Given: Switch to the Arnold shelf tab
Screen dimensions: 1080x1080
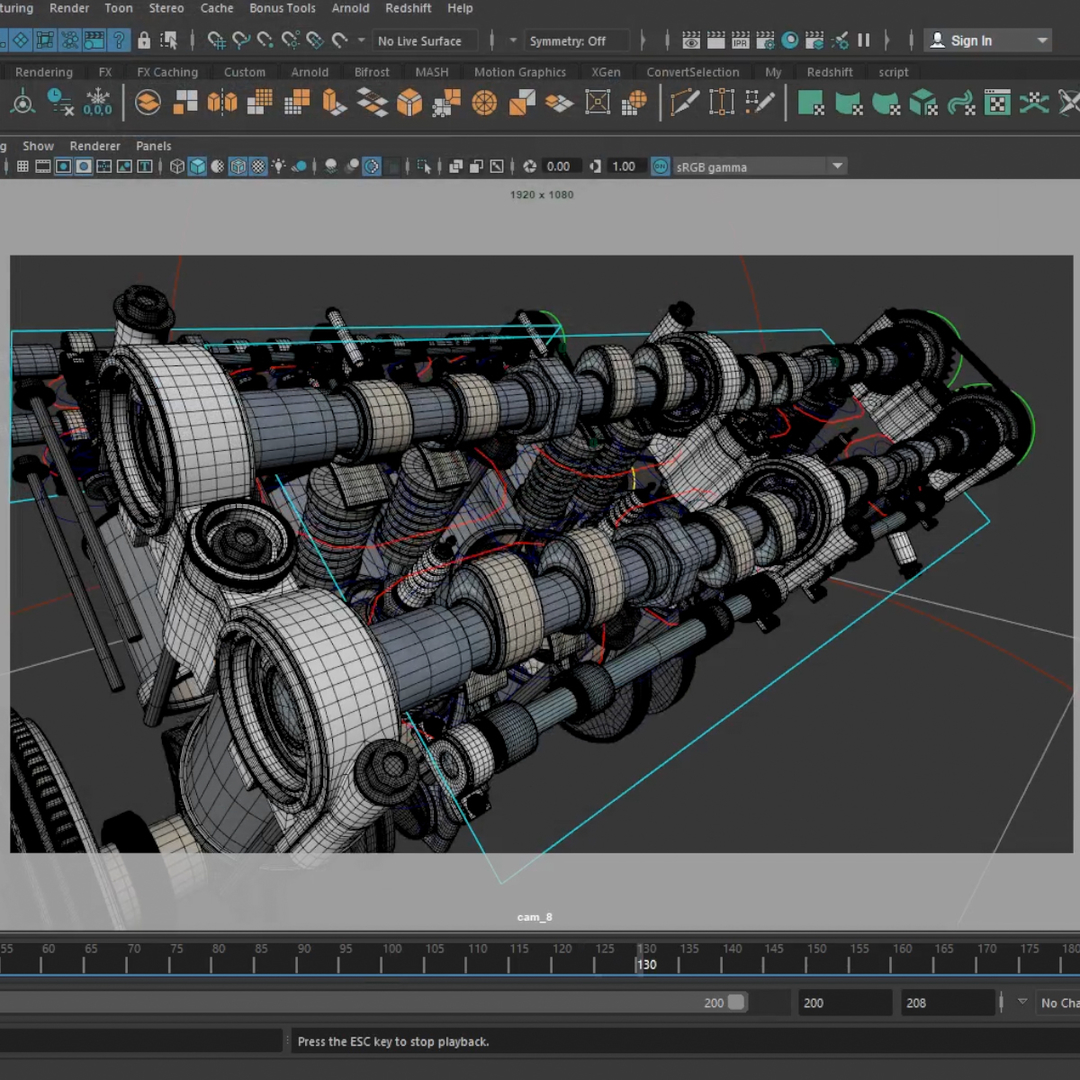Looking at the screenshot, I should (309, 71).
